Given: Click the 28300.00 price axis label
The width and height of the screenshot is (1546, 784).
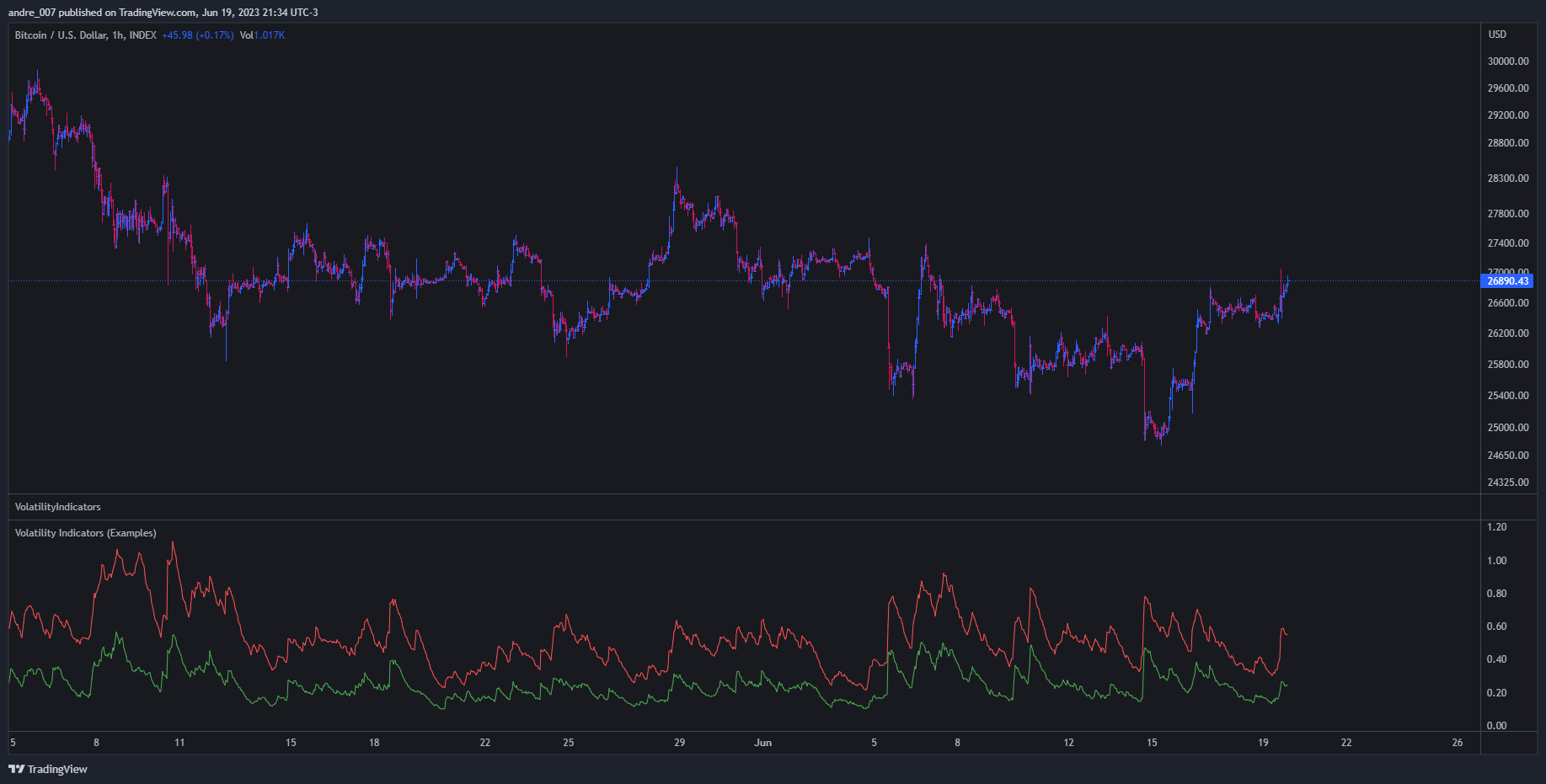Looking at the screenshot, I should (1508, 179).
